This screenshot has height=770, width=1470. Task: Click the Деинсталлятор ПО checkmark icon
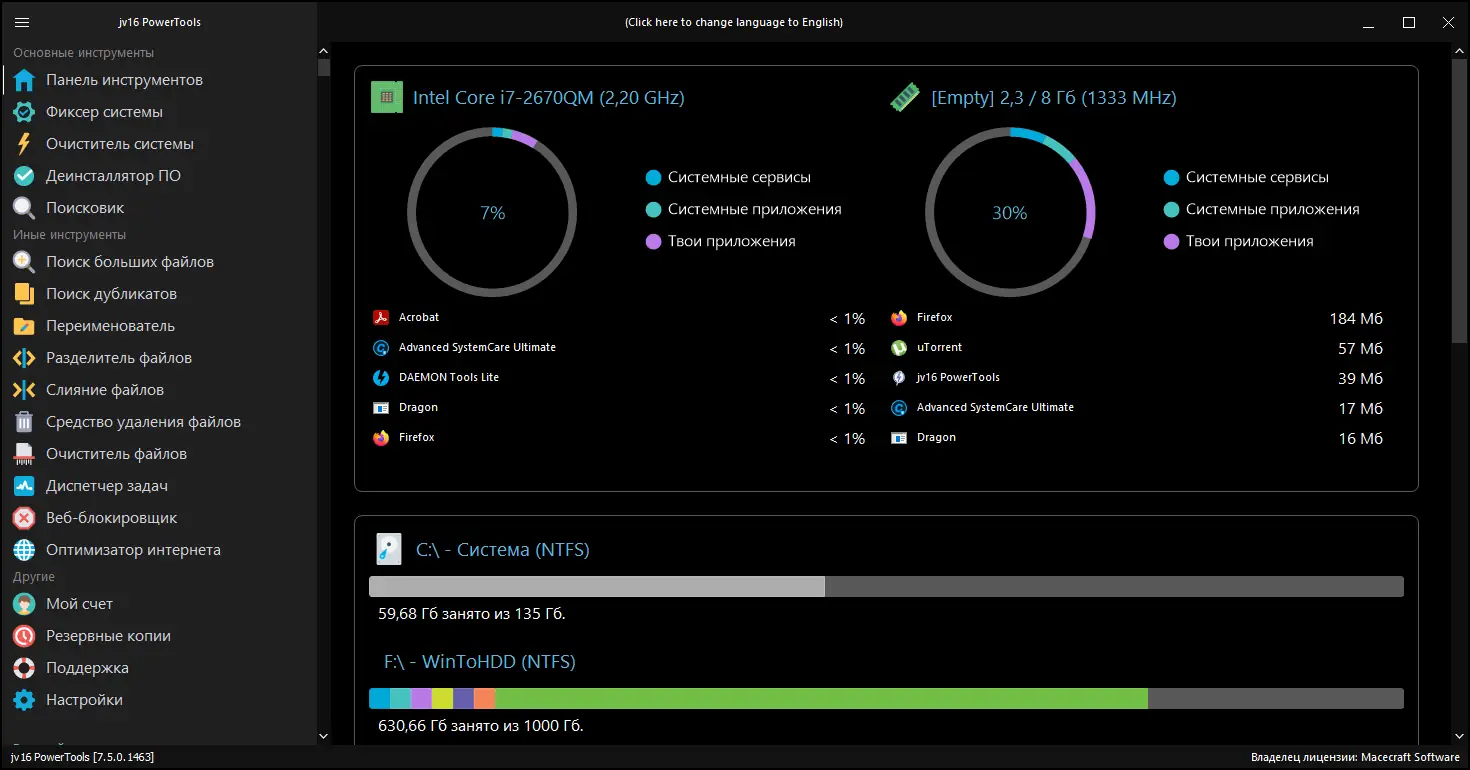point(25,176)
